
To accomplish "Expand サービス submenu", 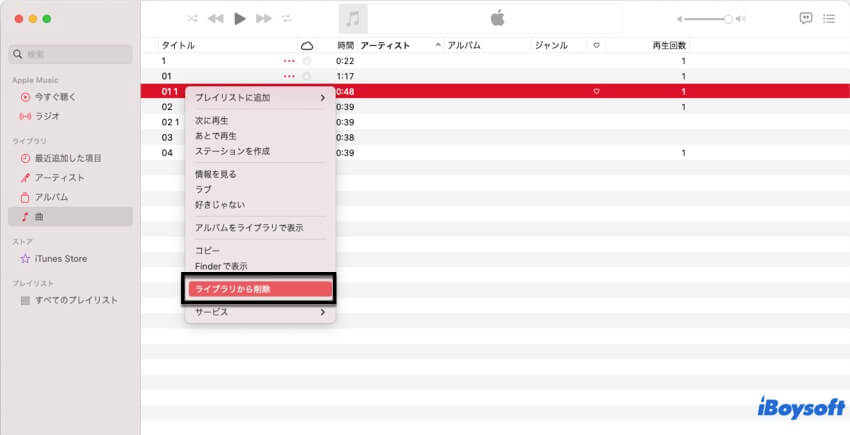I will click(260, 312).
